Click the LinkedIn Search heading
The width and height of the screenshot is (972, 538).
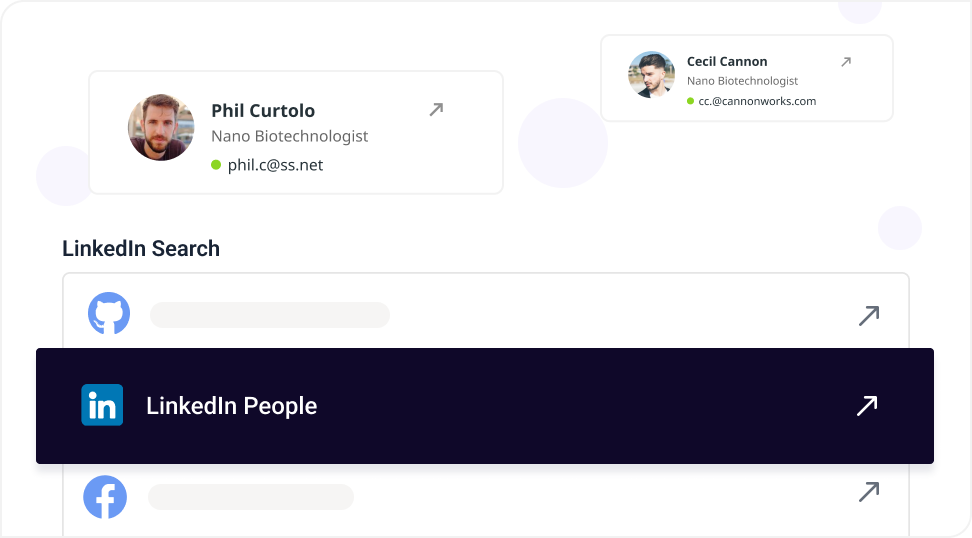pos(141,249)
